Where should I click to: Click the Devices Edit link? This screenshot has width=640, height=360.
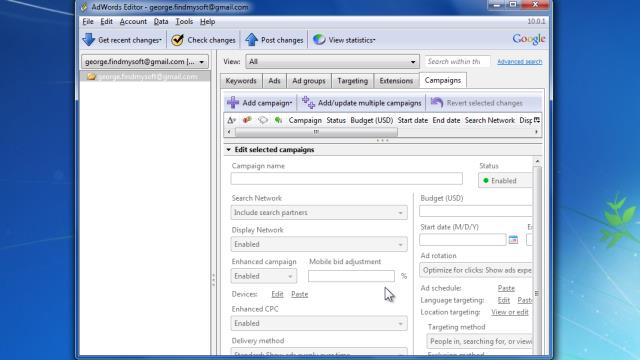pos(277,294)
